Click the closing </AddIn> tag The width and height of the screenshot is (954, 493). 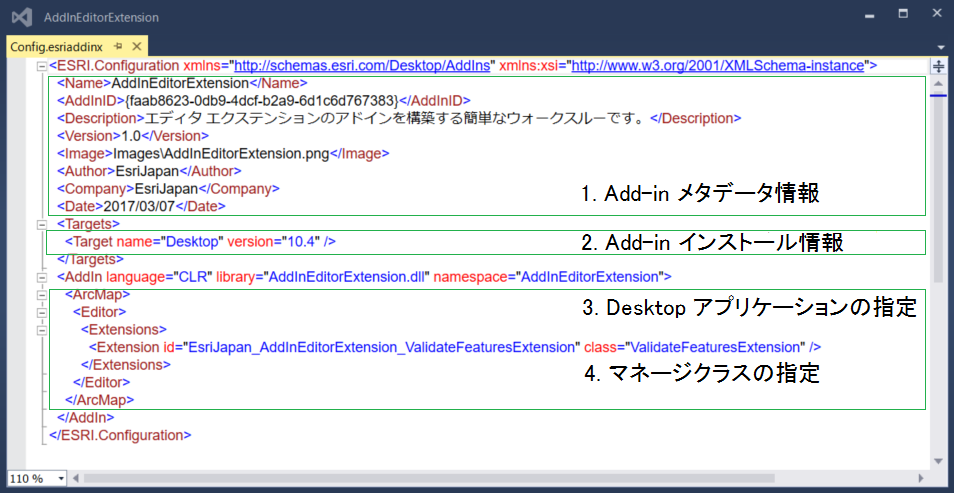[x=86, y=418]
